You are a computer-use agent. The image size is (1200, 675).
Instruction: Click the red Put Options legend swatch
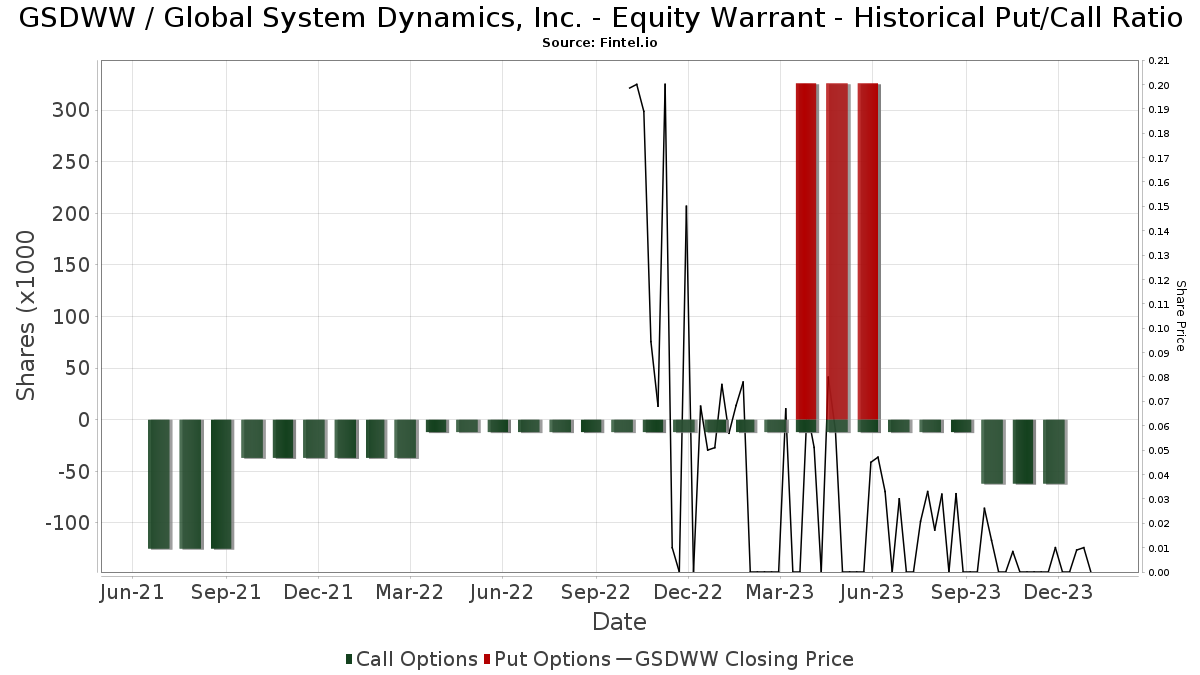(486, 659)
